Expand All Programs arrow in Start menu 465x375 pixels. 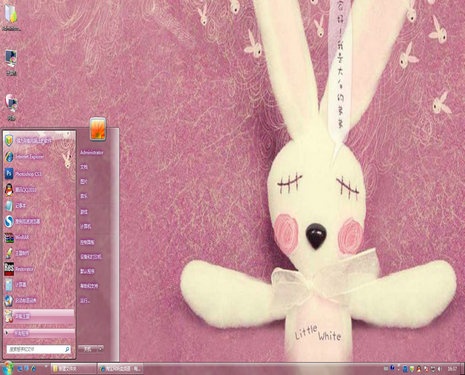(x=7, y=333)
